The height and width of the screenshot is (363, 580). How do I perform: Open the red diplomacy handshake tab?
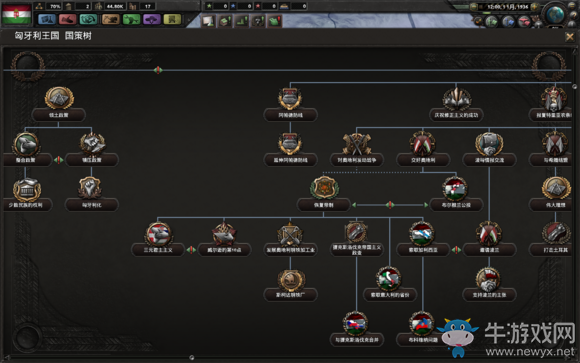67,19
